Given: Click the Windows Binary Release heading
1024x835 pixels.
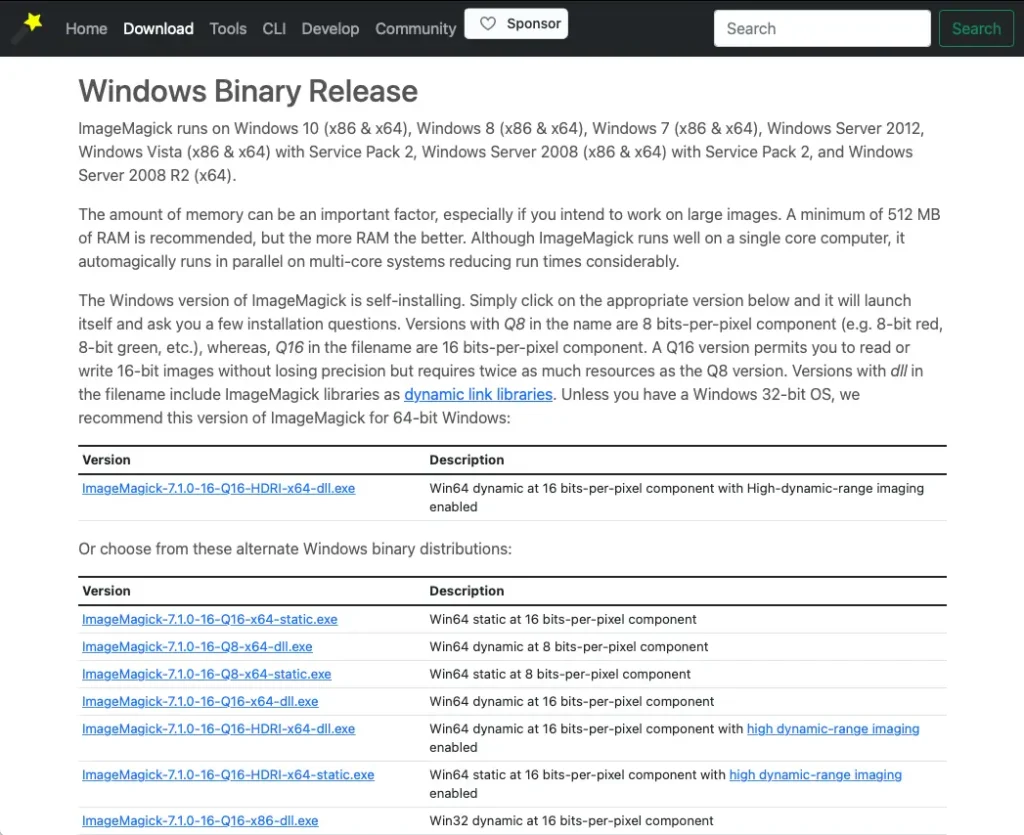Looking at the screenshot, I should pos(248,91).
